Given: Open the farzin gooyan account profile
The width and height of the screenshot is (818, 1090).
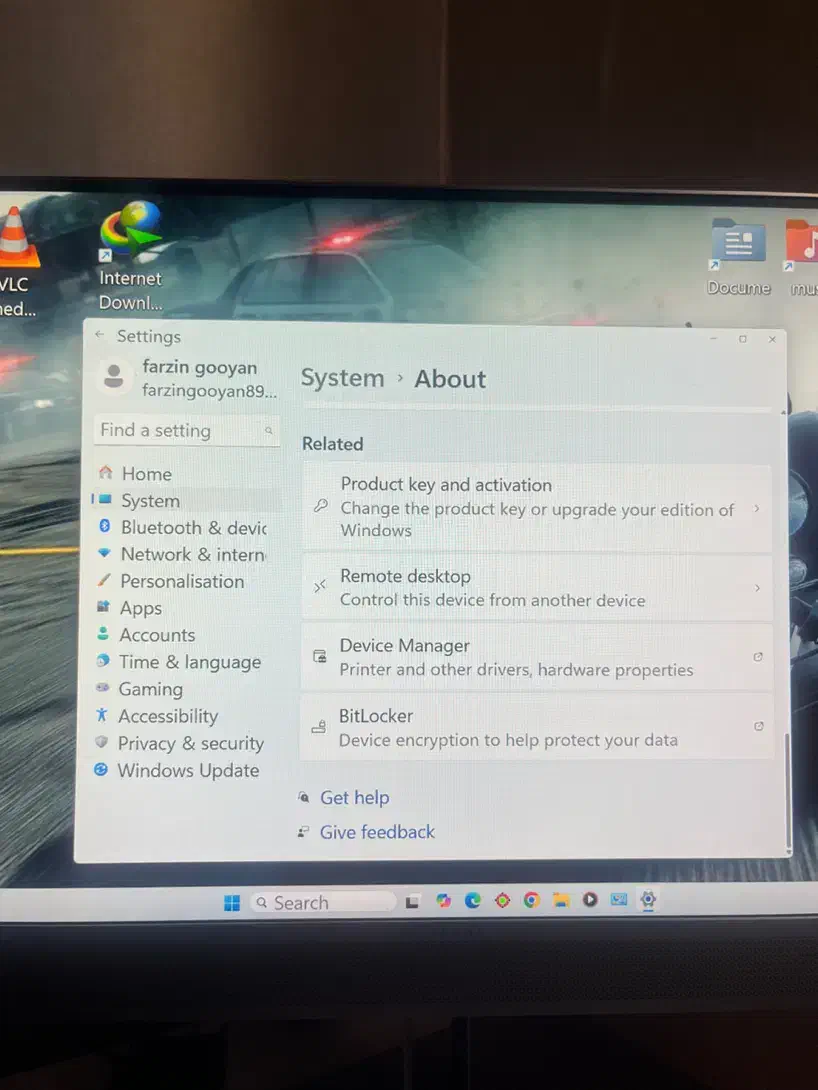Looking at the screenshot, I should (188, 378).
